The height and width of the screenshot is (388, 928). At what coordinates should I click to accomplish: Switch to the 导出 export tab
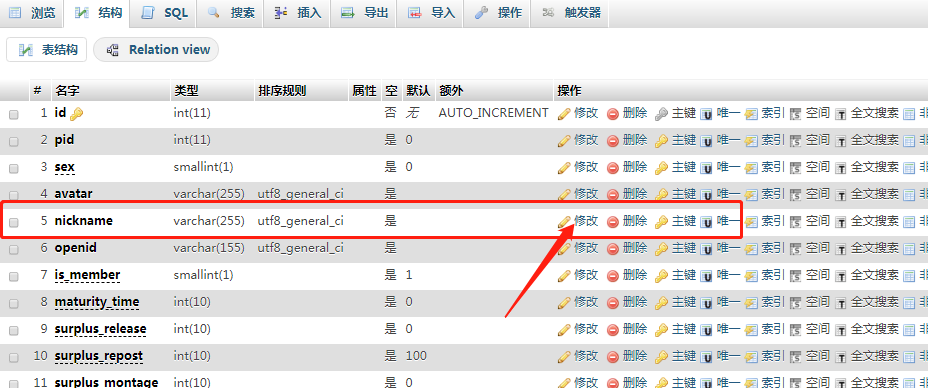365,13
